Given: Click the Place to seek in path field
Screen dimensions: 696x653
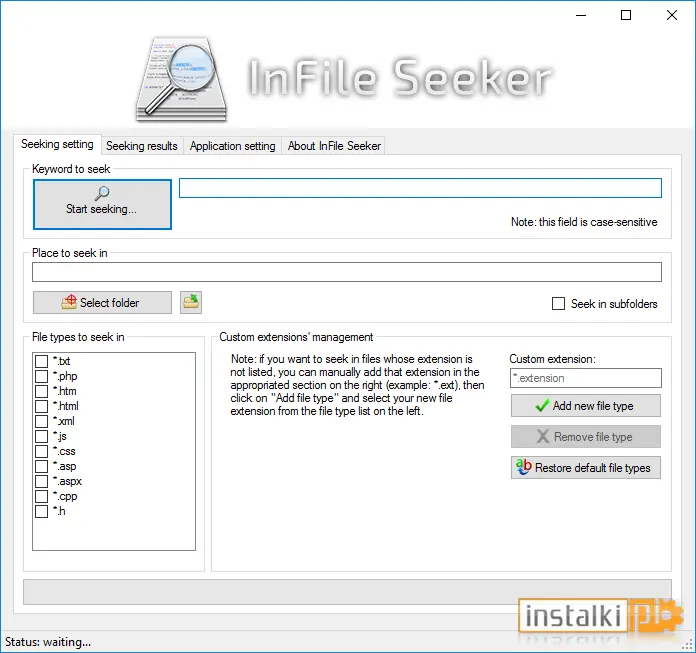Looking at the screenshot, I should tap(347, 272).
